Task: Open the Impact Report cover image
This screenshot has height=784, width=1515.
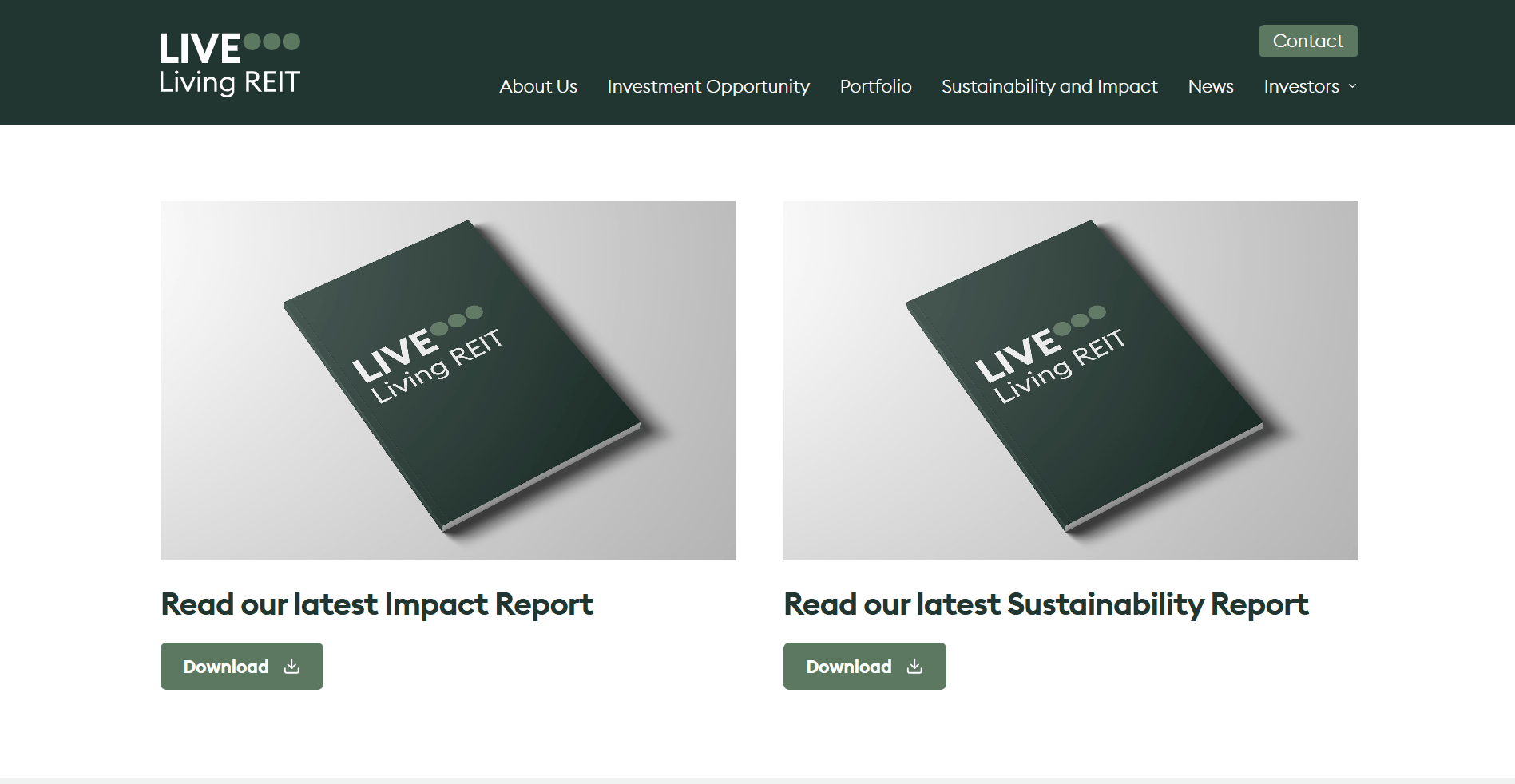Action: (x=448, y=381)
